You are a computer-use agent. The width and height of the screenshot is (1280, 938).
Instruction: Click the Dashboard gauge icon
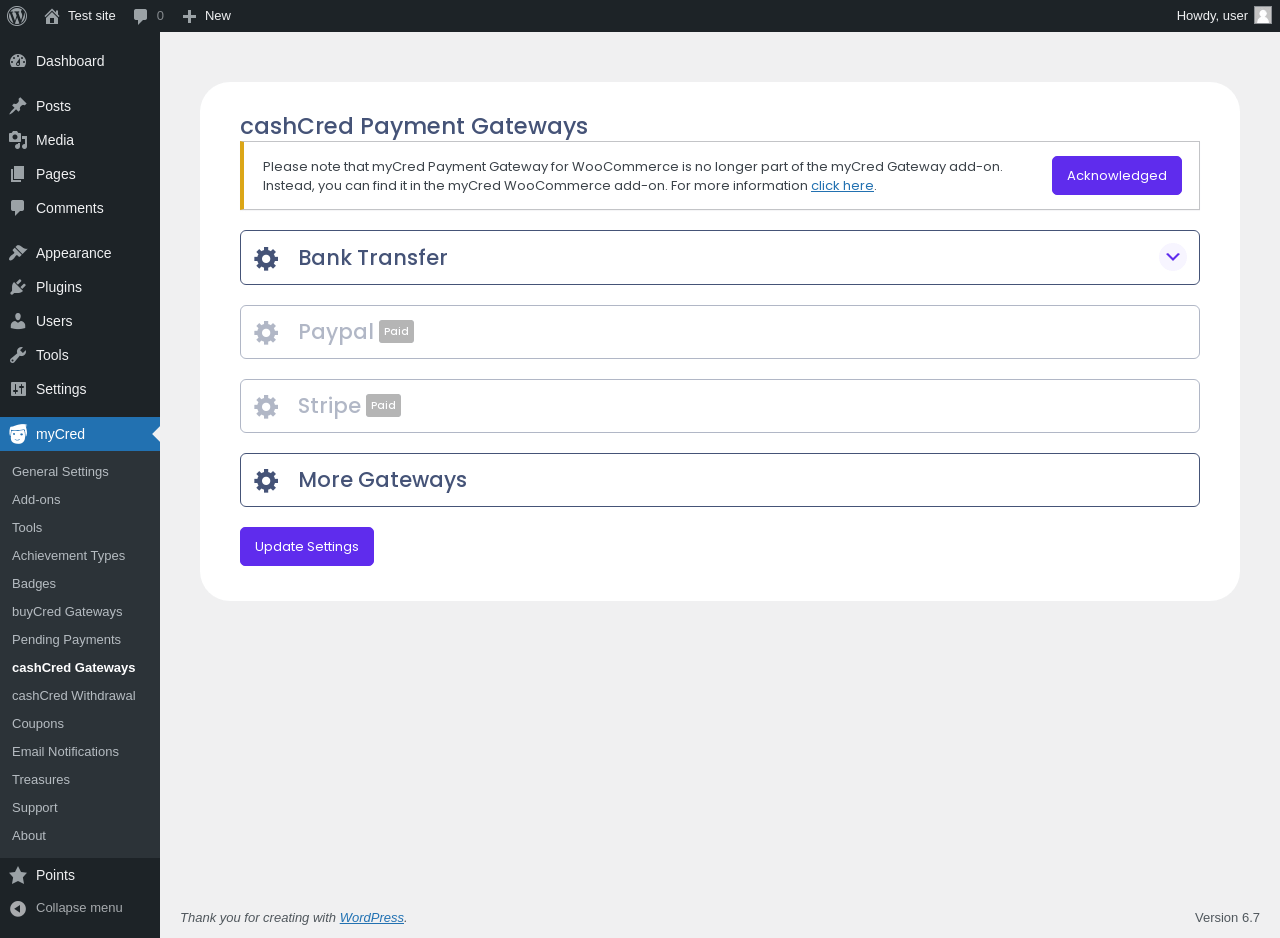click(x=18, y=61)
